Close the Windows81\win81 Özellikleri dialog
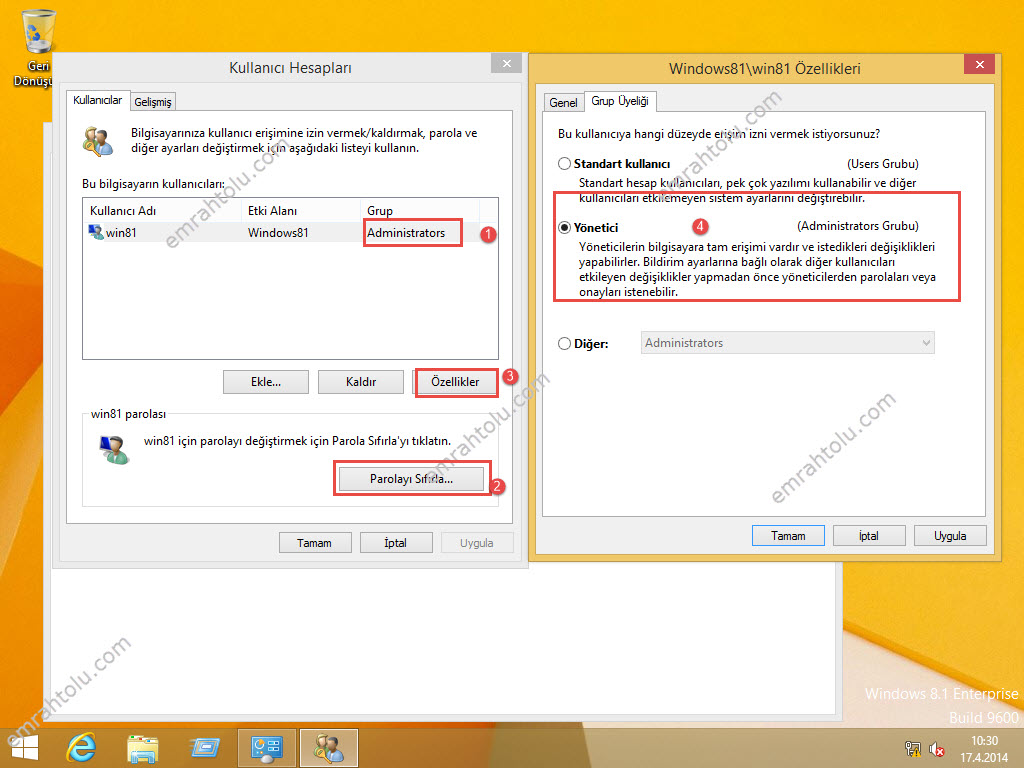1024x768 pixels. point(980,64)
